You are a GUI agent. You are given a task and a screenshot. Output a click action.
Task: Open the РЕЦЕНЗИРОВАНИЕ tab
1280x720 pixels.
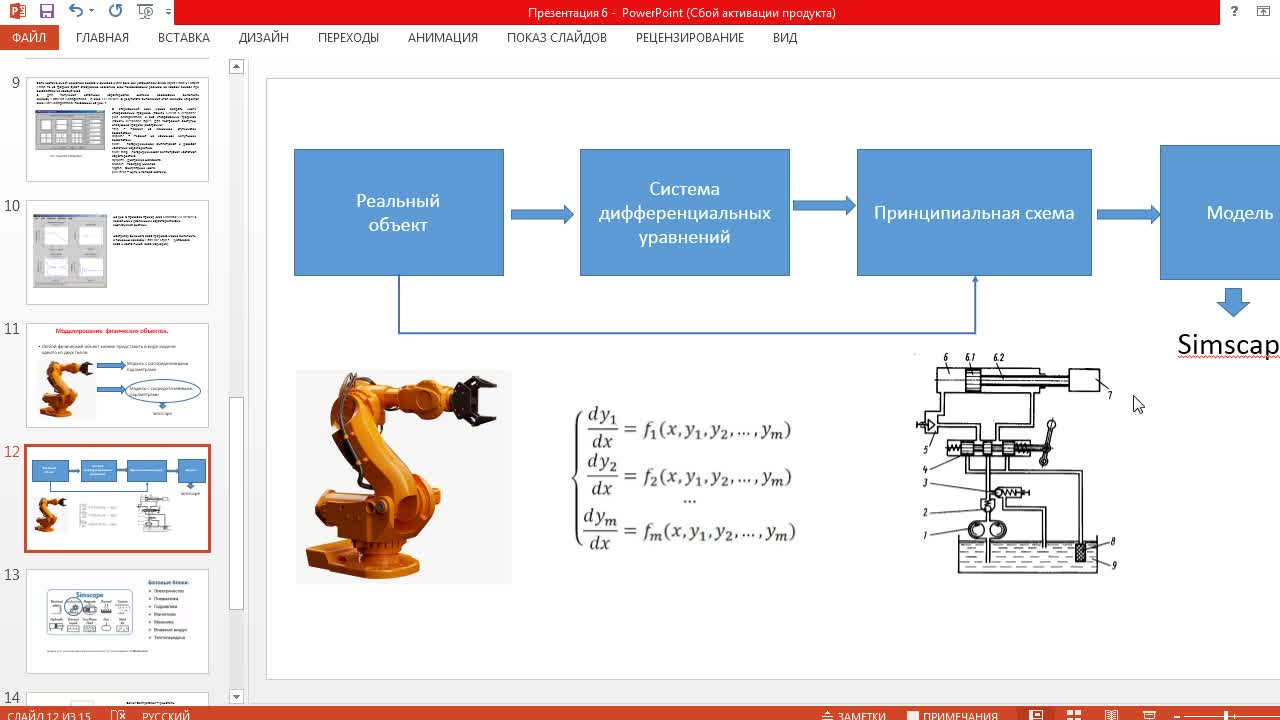tap(690, 37)
